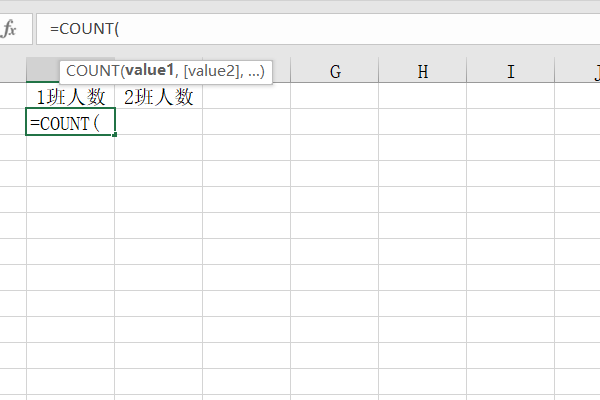
Task: Click the highlighted header of the active column
Action: click(42, 71)
